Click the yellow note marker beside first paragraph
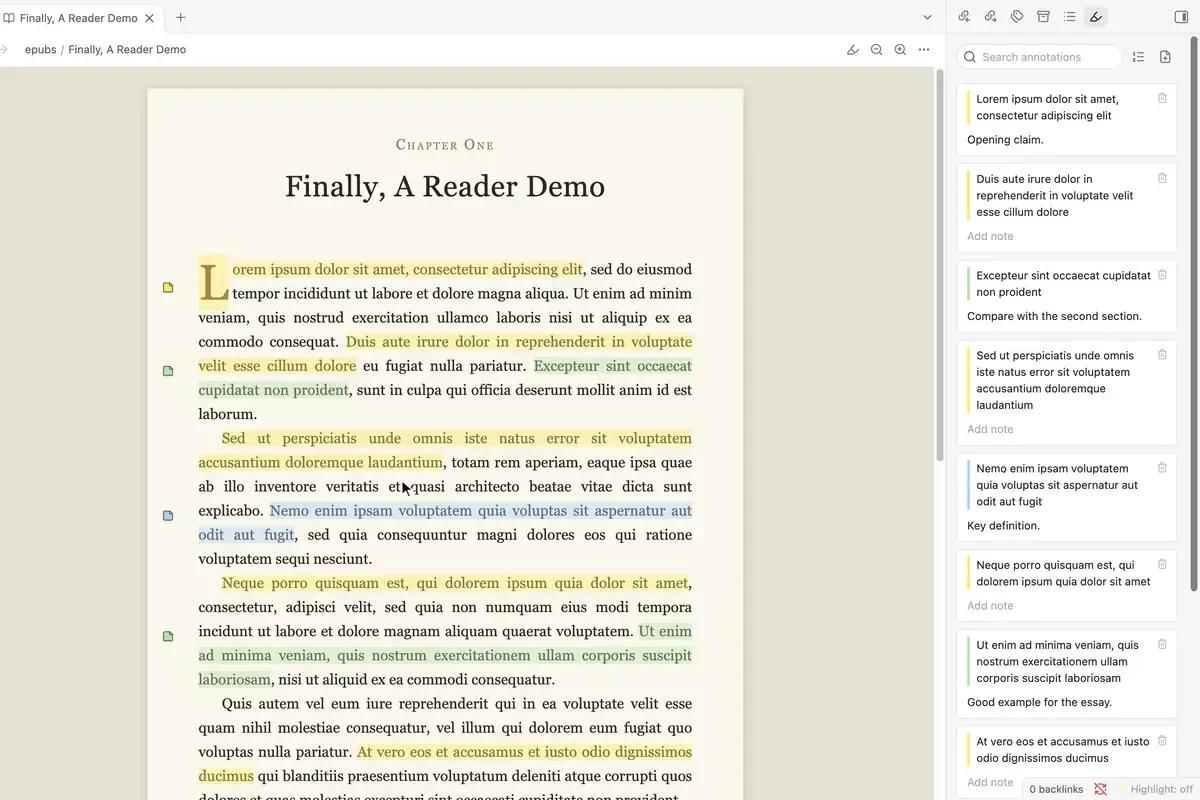Viewport: 1200px width, 800px height. (x=168, y=287)
